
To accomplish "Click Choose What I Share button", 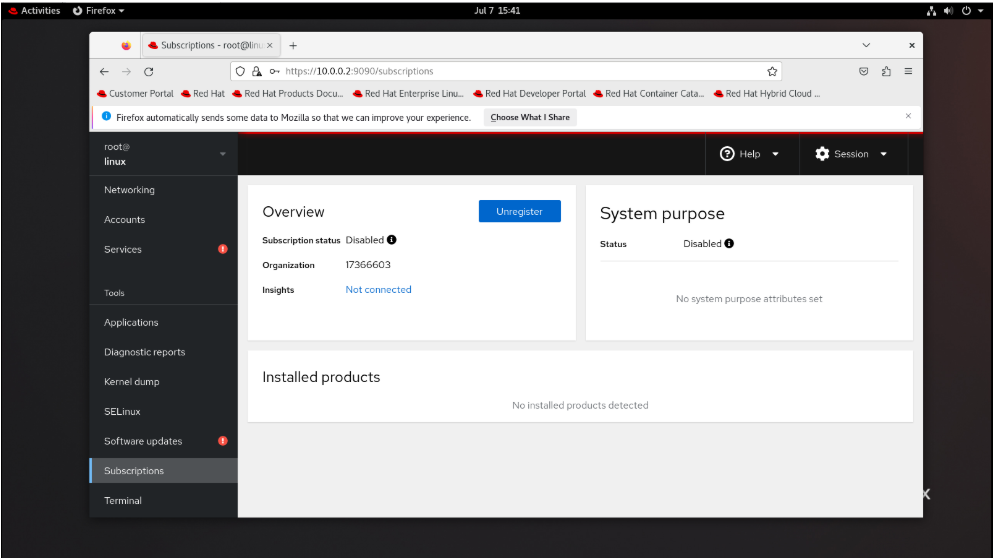I will (530, 117).
